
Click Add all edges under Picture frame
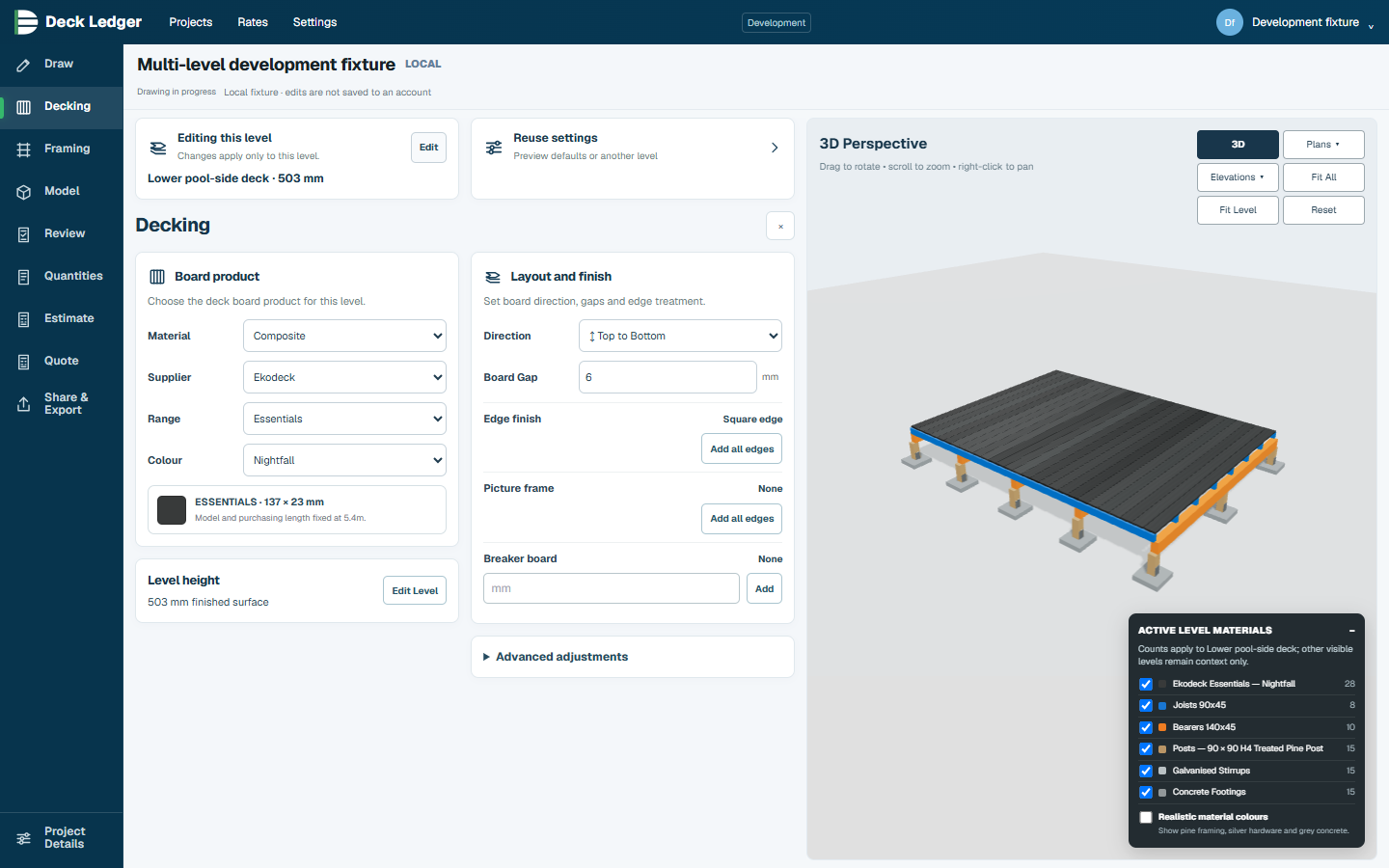(x=742, y=519)
